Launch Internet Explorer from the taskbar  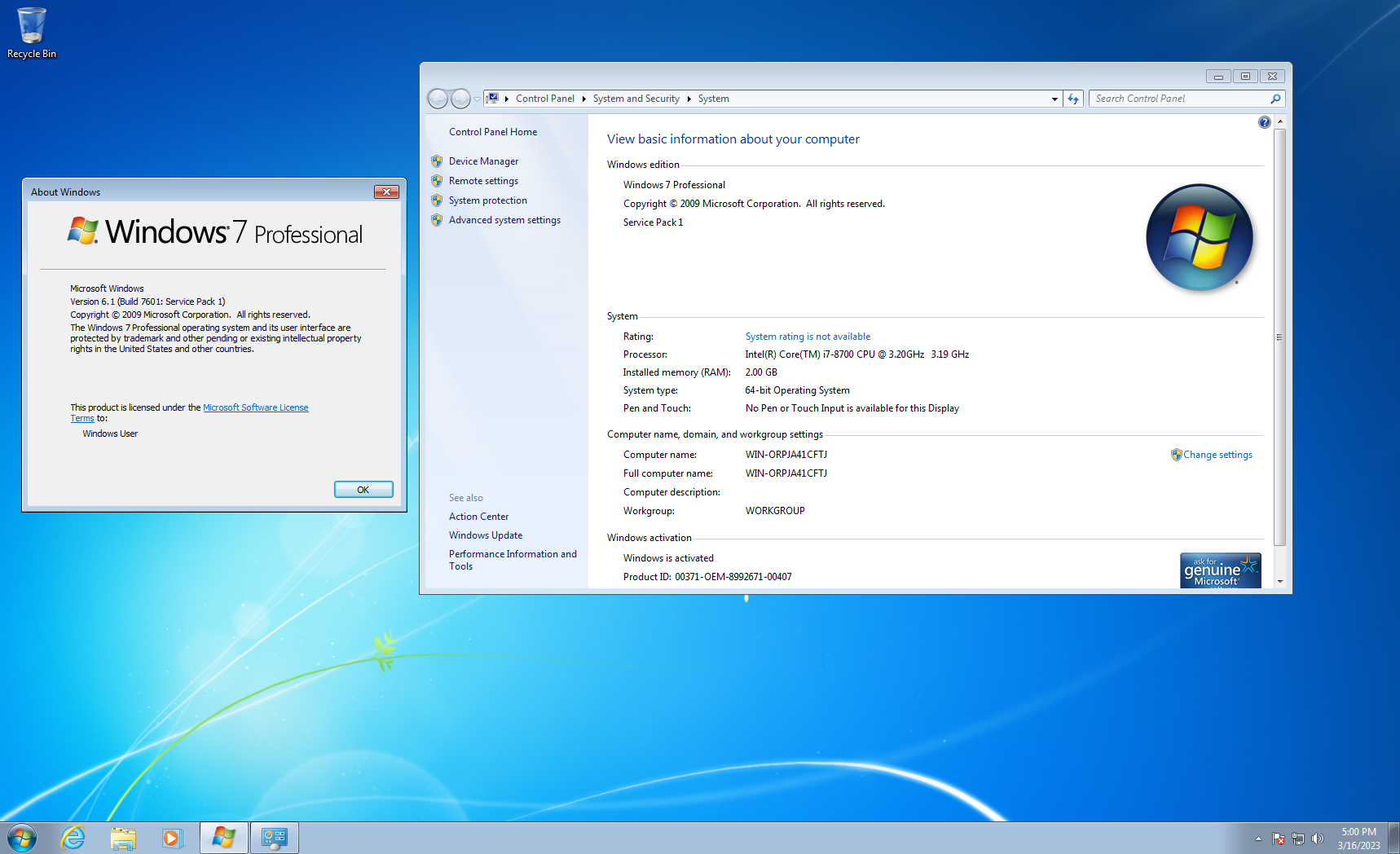(x=73, y=838)
